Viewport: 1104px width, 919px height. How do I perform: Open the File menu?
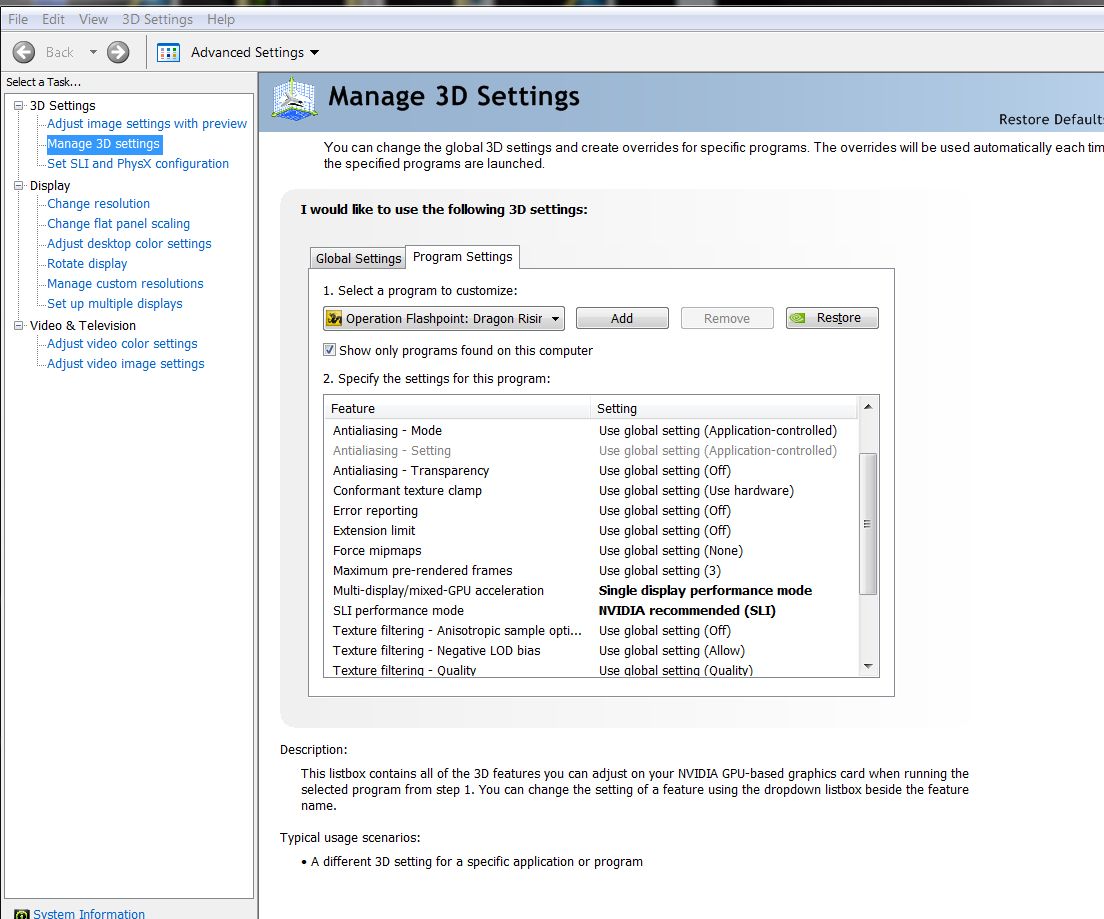coord(18,19)
